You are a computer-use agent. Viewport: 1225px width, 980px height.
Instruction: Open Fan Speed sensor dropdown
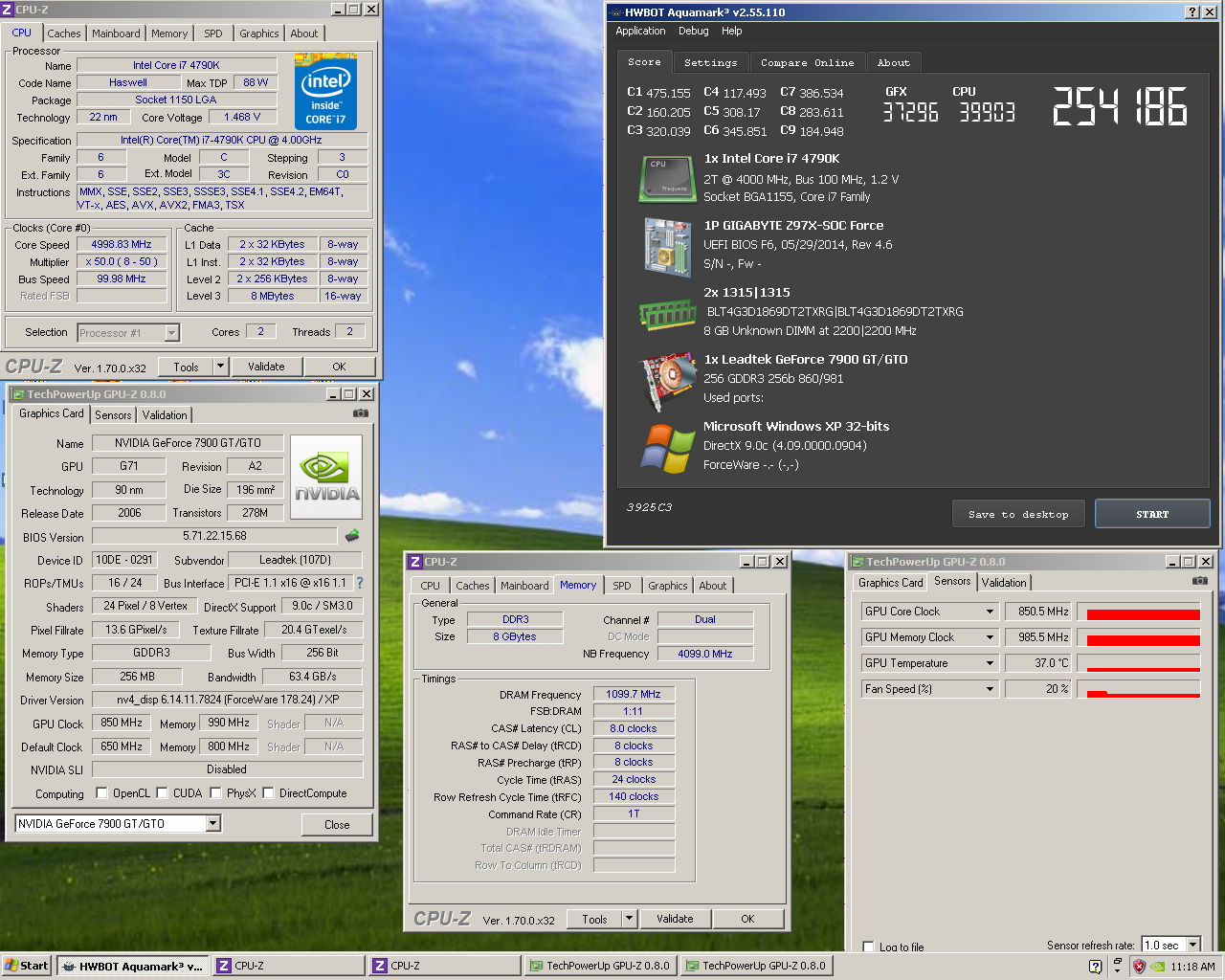991,689
